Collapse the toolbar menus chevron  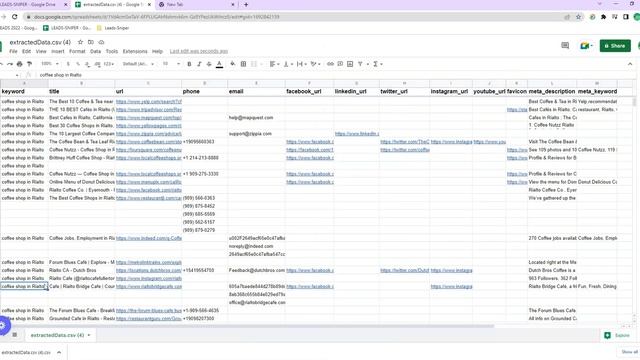click(630, 64)
